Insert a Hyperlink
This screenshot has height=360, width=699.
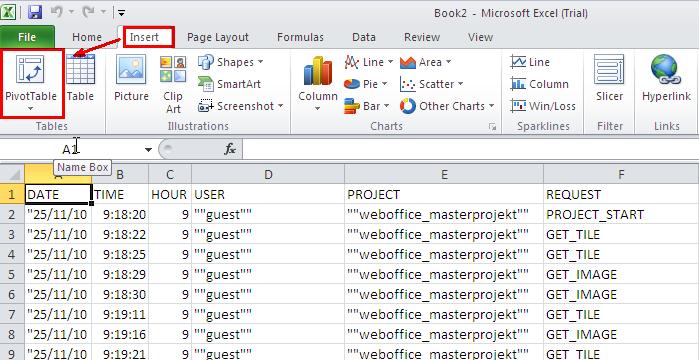[666, 77]
